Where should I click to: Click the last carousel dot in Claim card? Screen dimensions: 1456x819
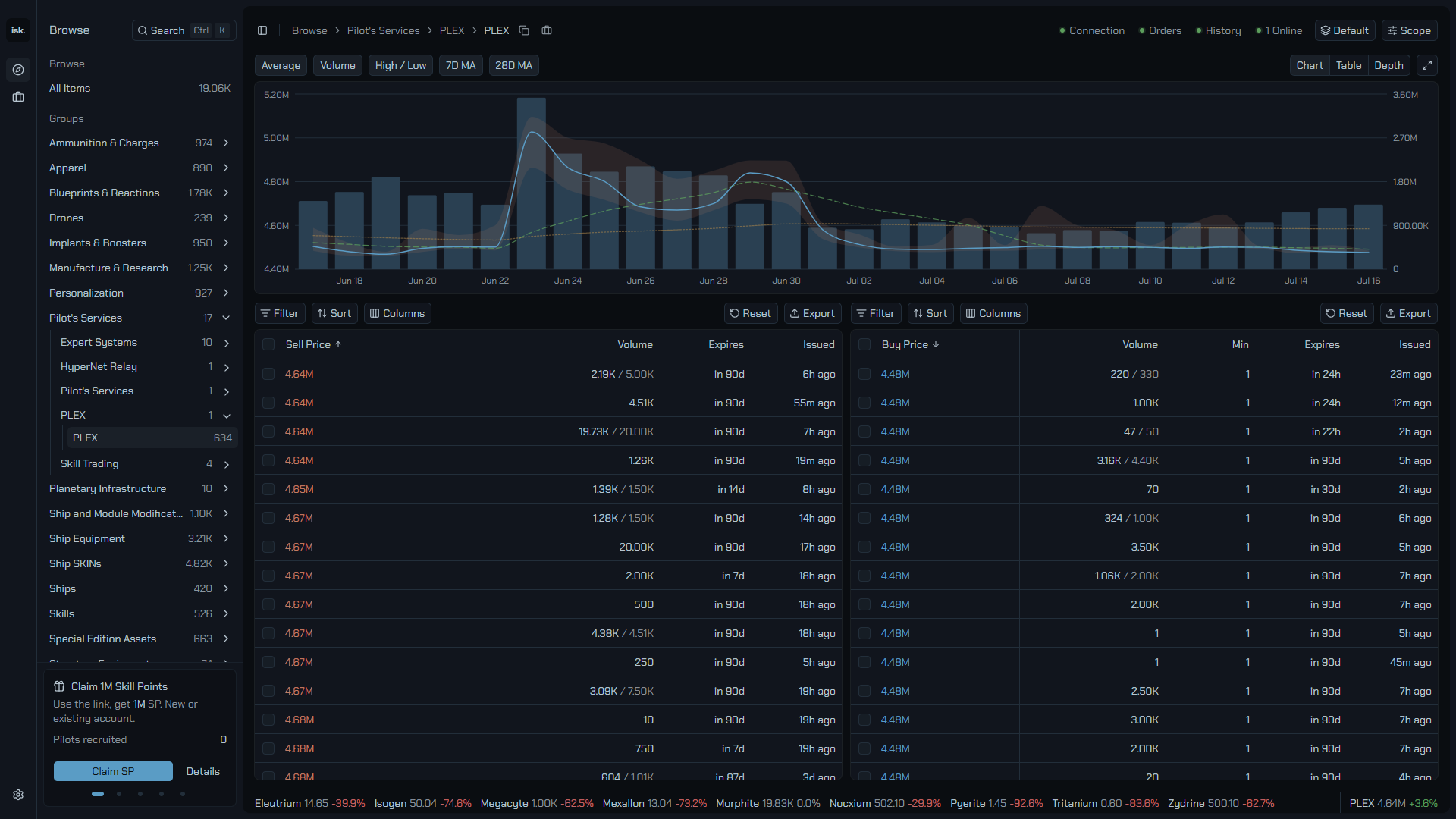183,794
